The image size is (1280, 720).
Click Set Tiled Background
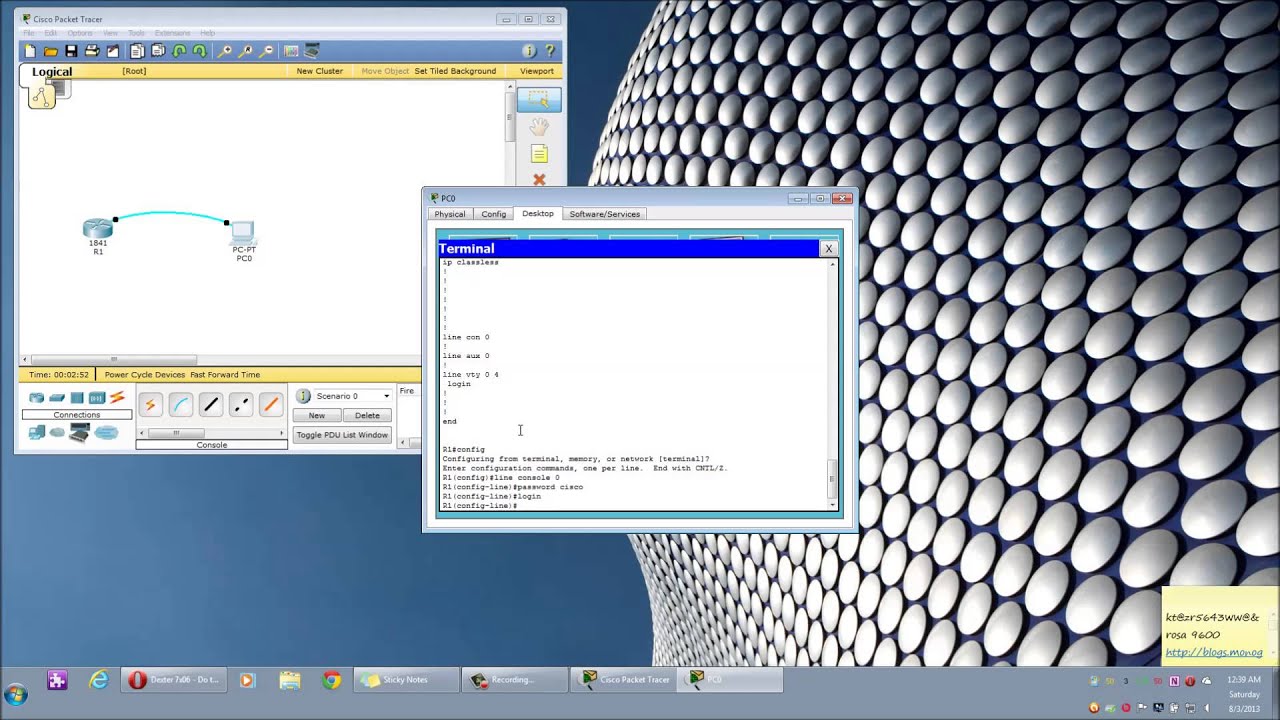pyautogui.click(x=455, y=71)
